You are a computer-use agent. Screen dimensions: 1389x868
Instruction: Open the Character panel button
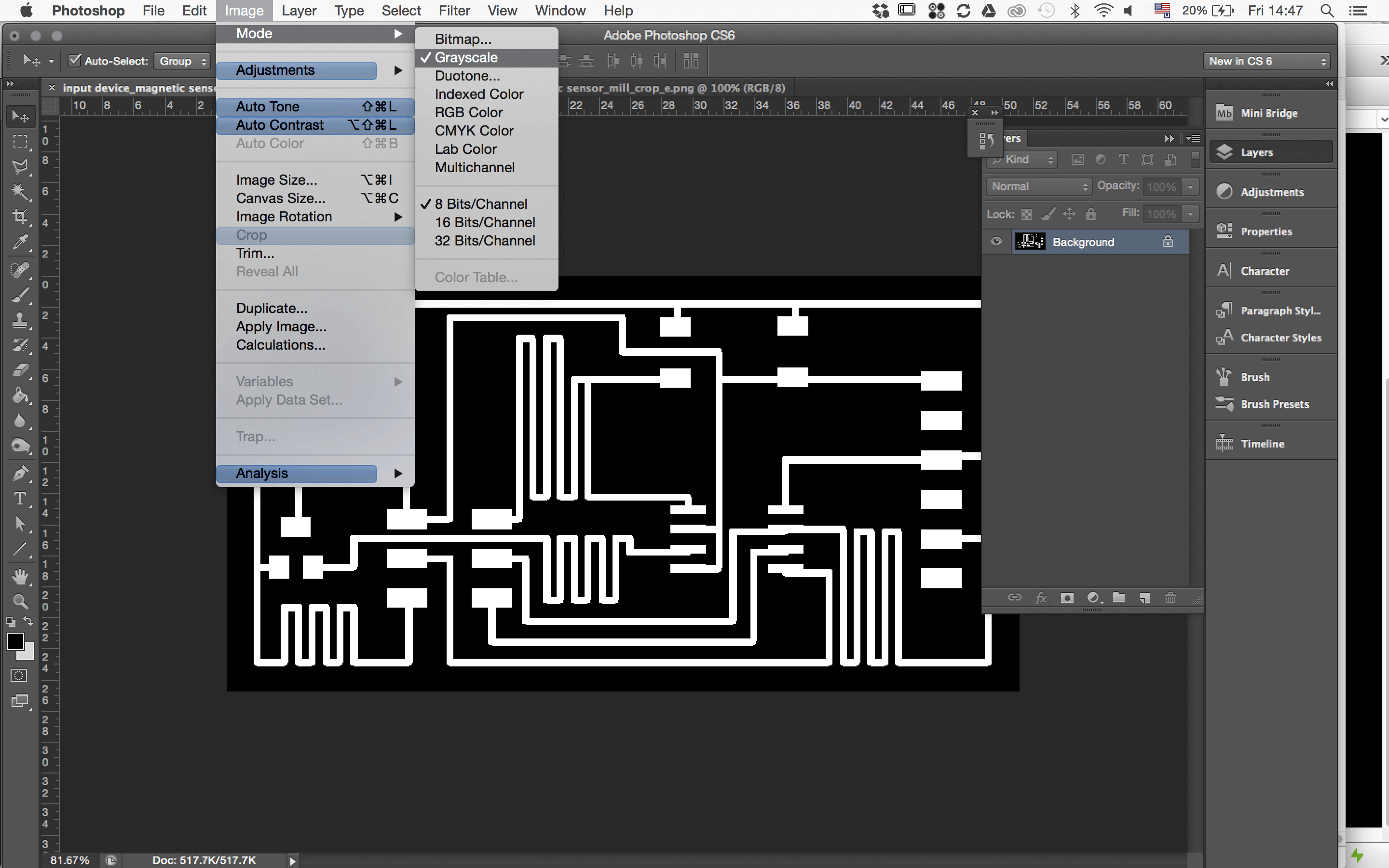[x=1265, y=271]
